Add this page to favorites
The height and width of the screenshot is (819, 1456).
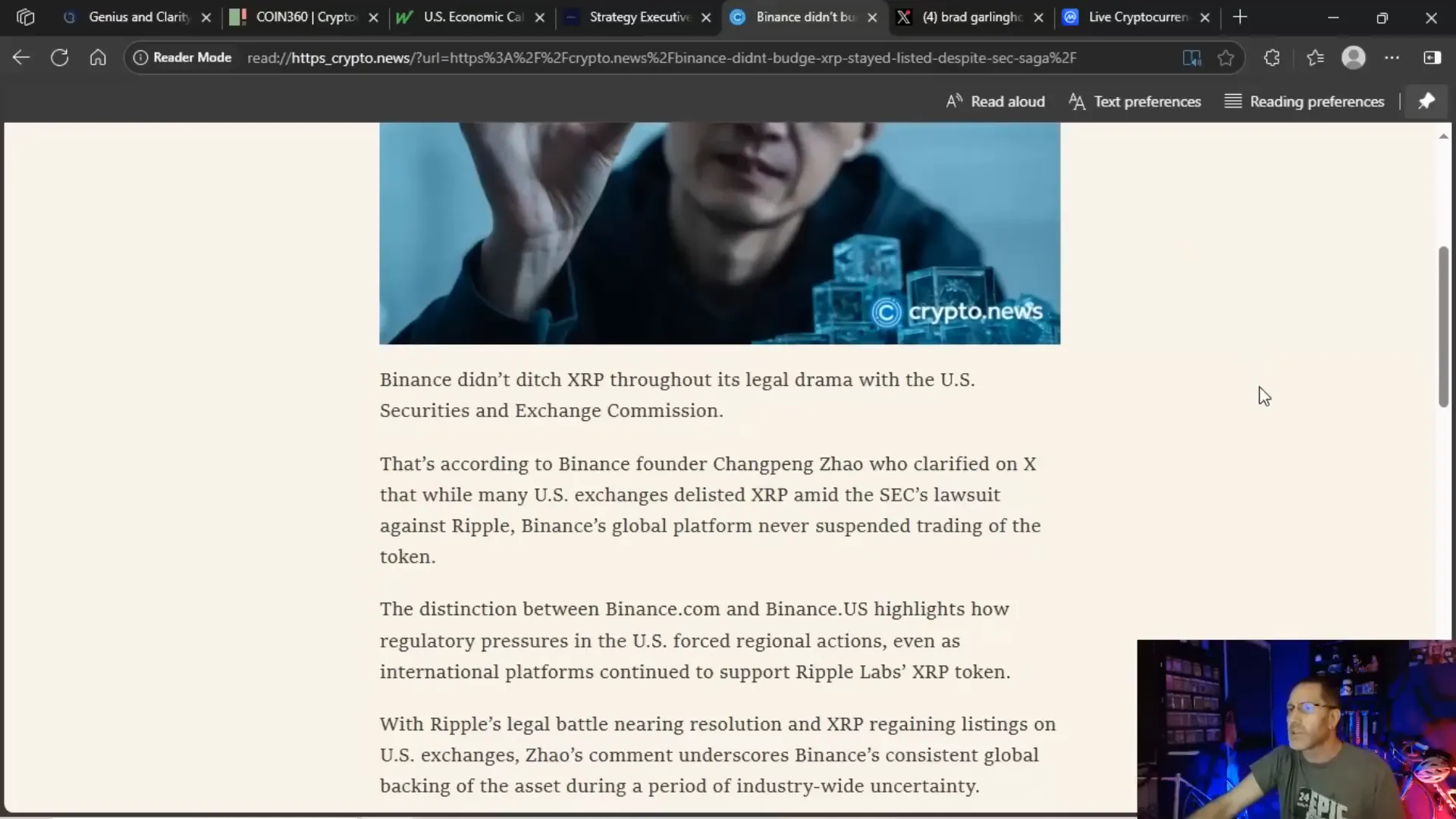coord(1225,58)
